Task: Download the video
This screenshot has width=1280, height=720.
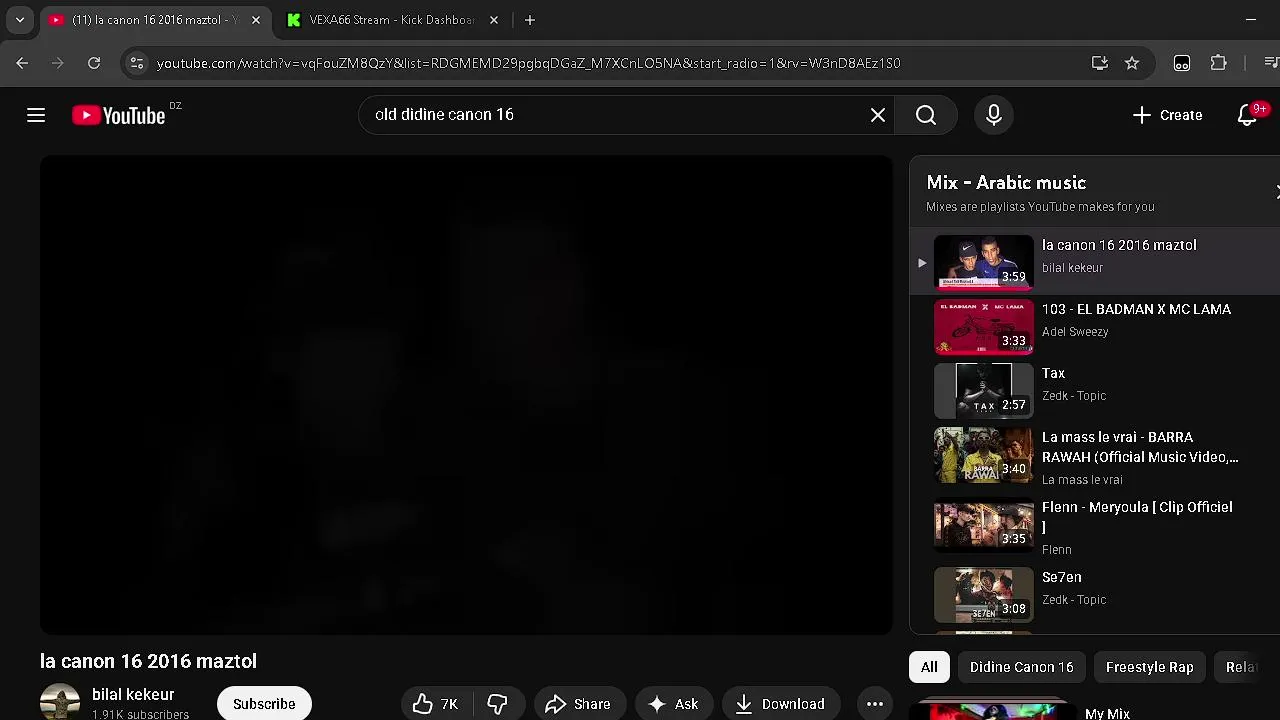Action: point(780,704)
